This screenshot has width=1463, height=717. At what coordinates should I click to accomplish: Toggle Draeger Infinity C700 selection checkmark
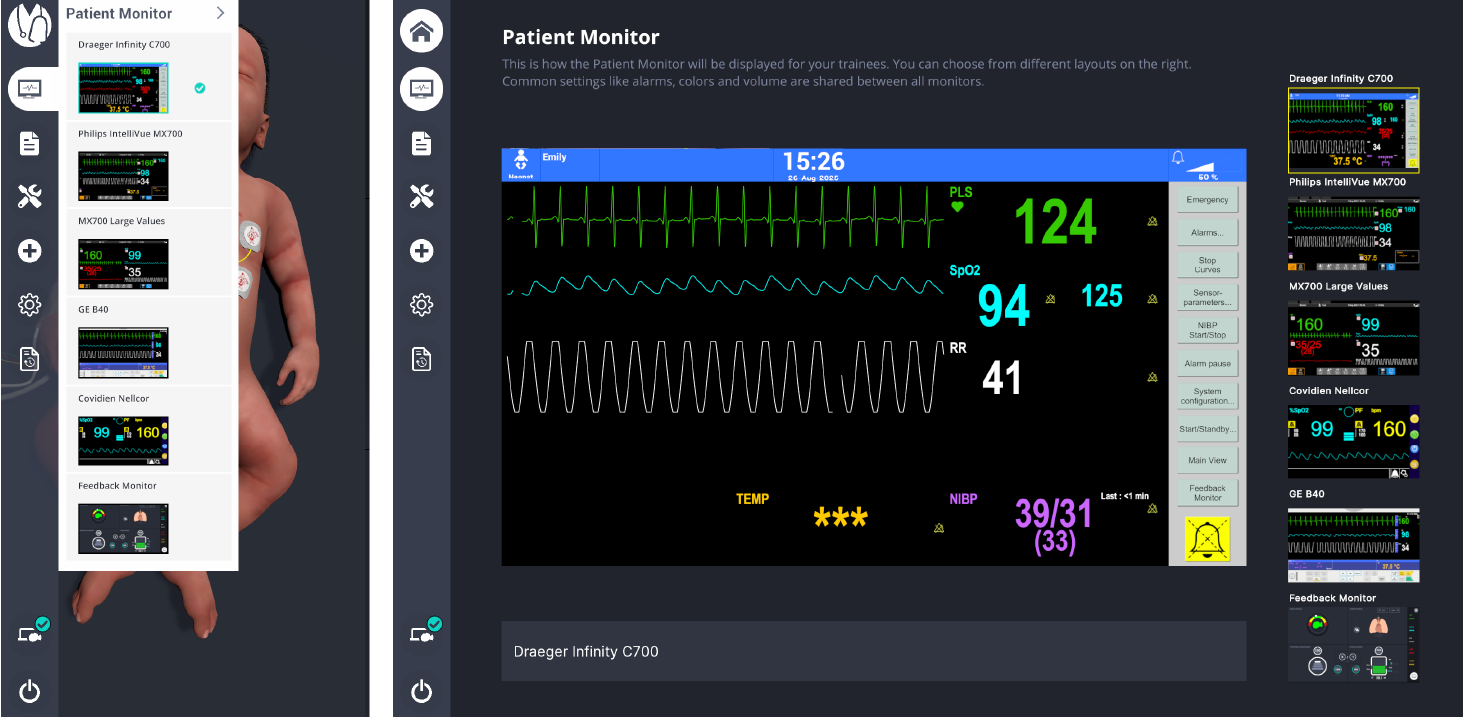tap(200, 88)
